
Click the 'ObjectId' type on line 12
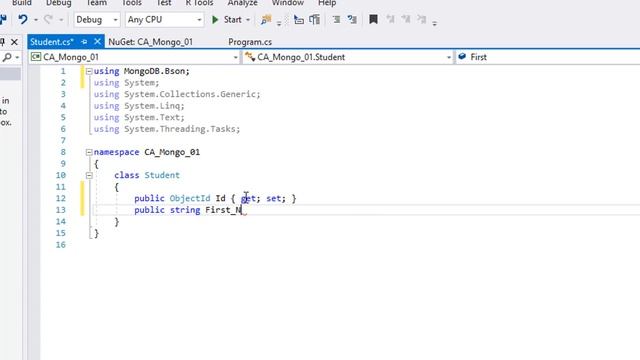(x=190, y=198)
